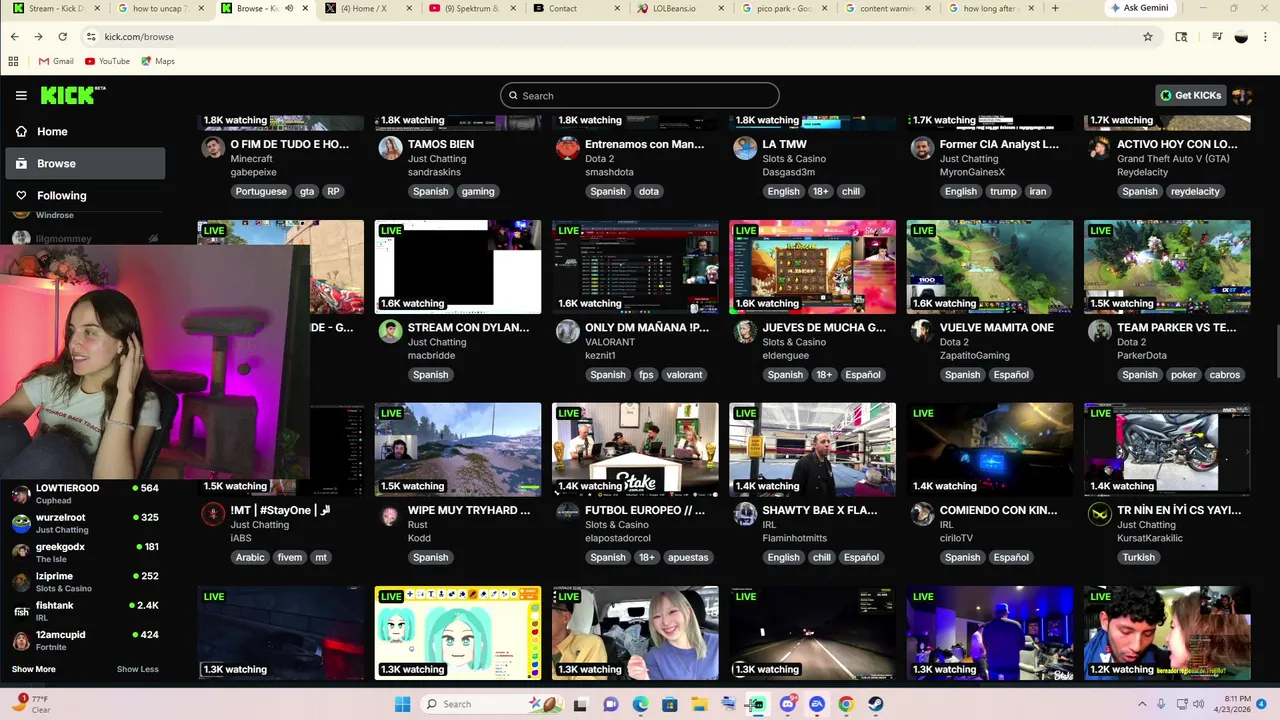The width and height of the screenshot is (1280, 720).
Task: Mute the Browse tab's audio speaker icon
Action: 289,8
